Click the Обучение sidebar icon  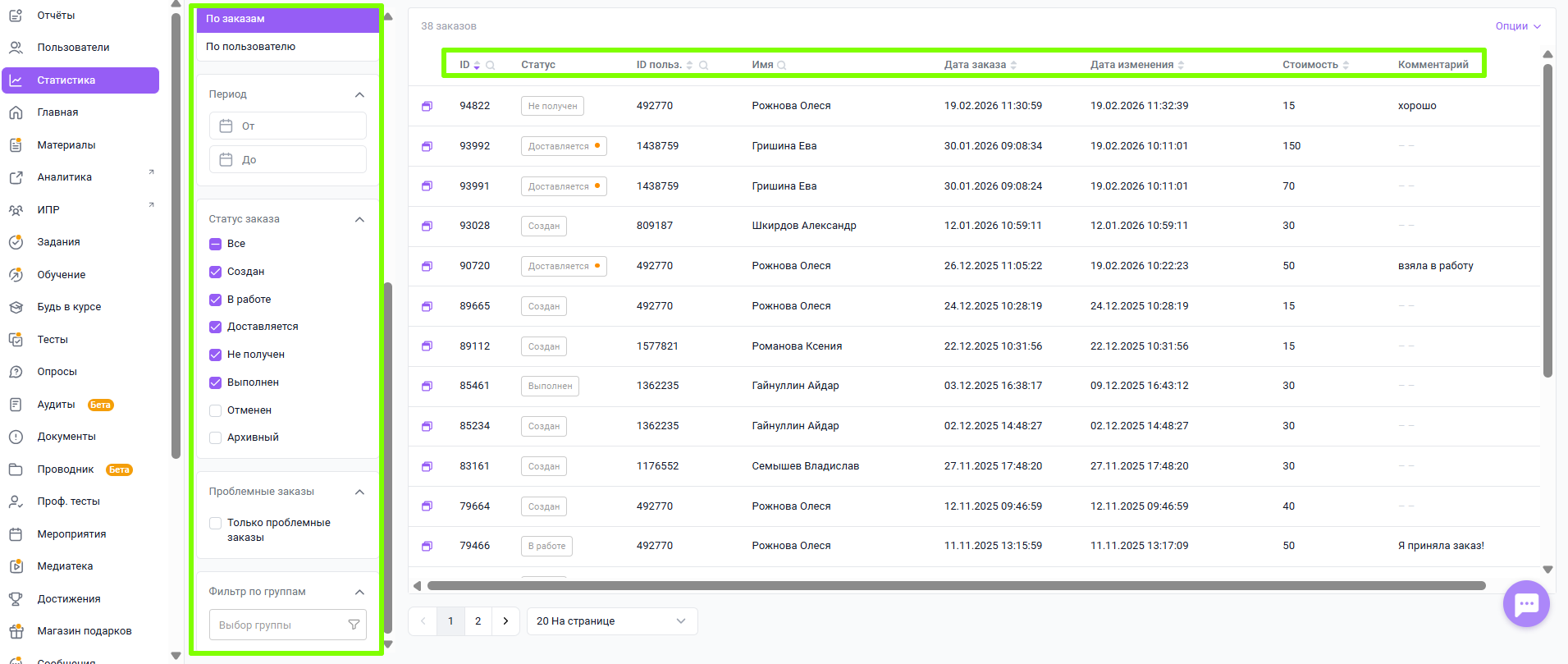[x=16, y=275]
